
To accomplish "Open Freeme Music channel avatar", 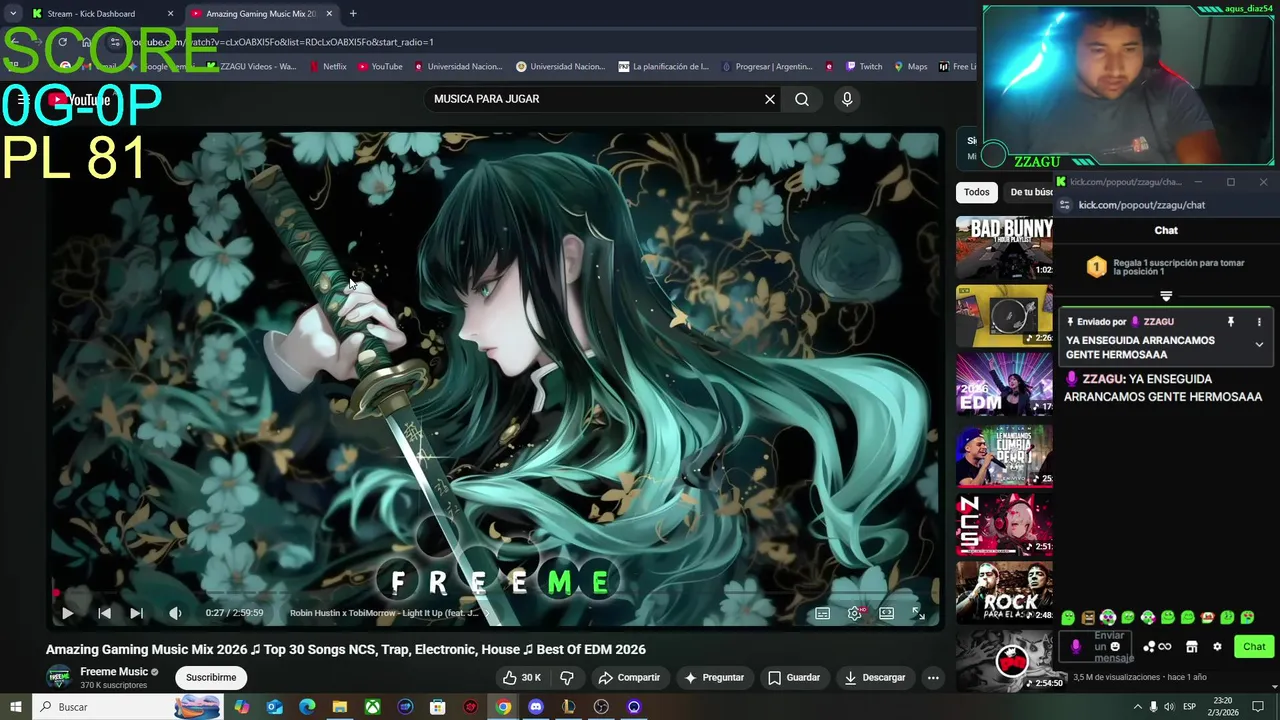I will tap(60, 677).
